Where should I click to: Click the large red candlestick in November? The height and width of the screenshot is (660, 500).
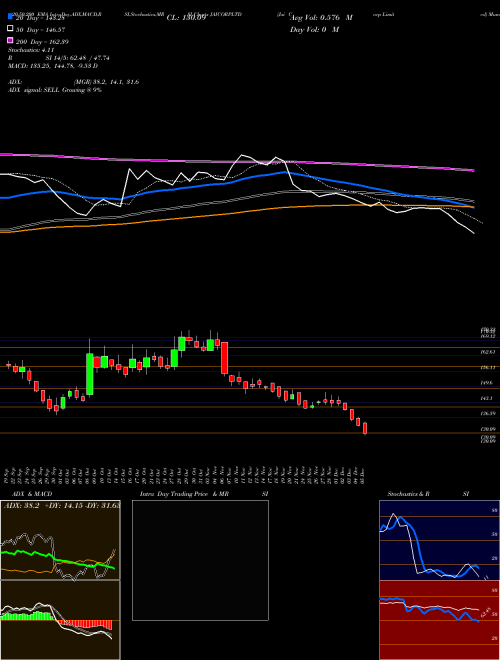[x=225, y=358]
